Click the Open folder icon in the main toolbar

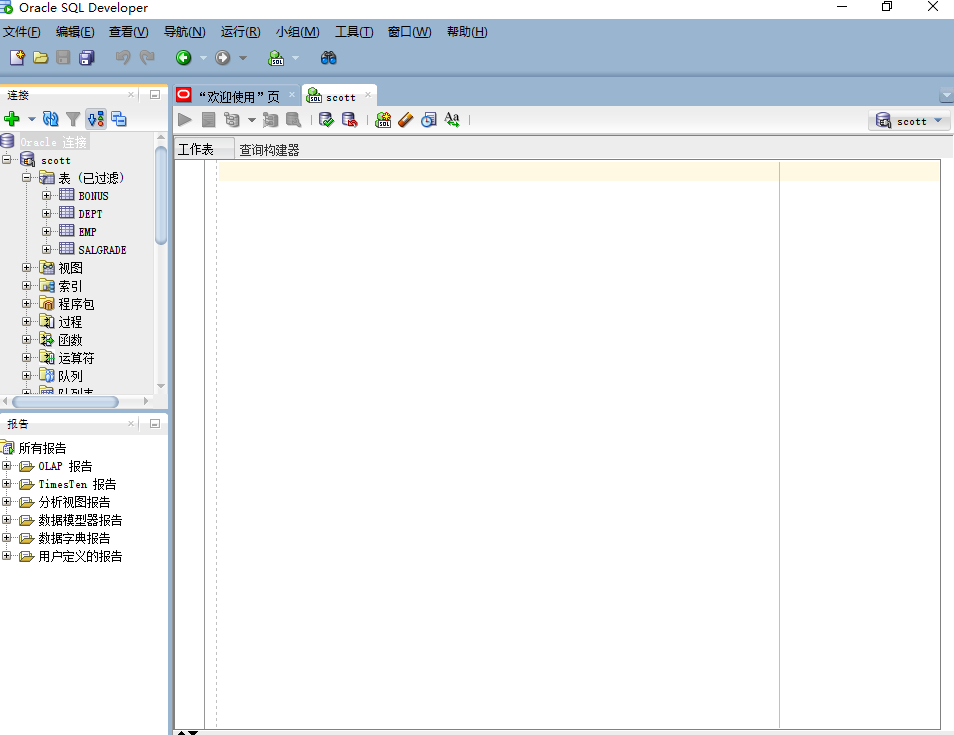coord(41,58)
